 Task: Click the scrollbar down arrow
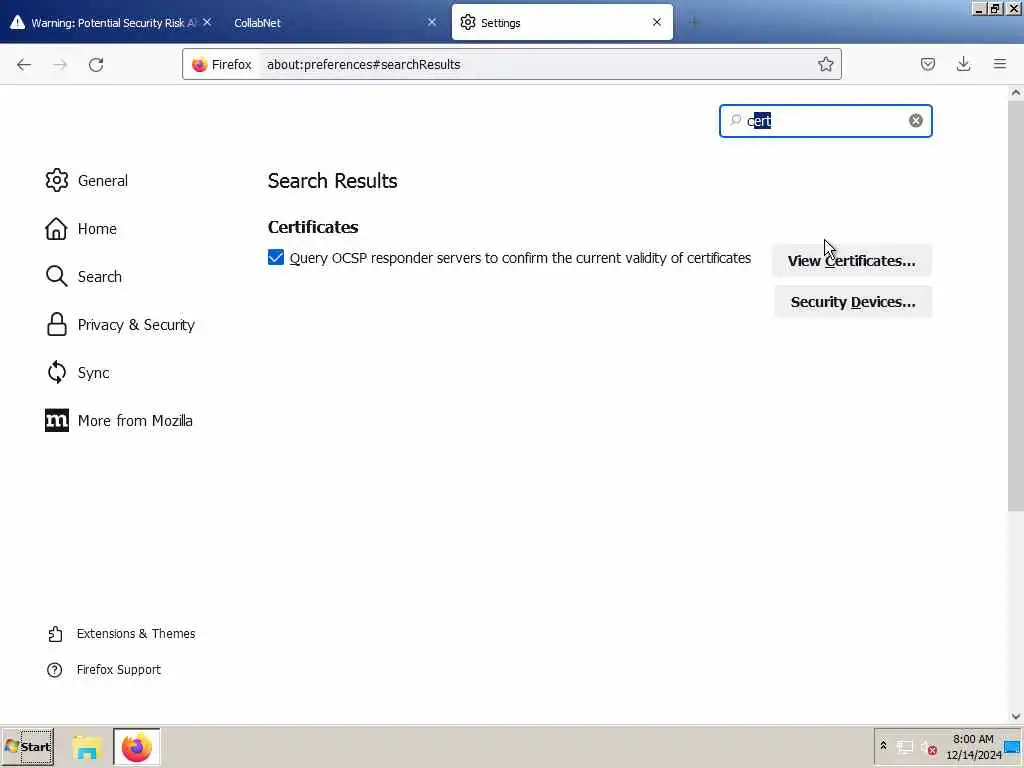[x=1016, y=716]
